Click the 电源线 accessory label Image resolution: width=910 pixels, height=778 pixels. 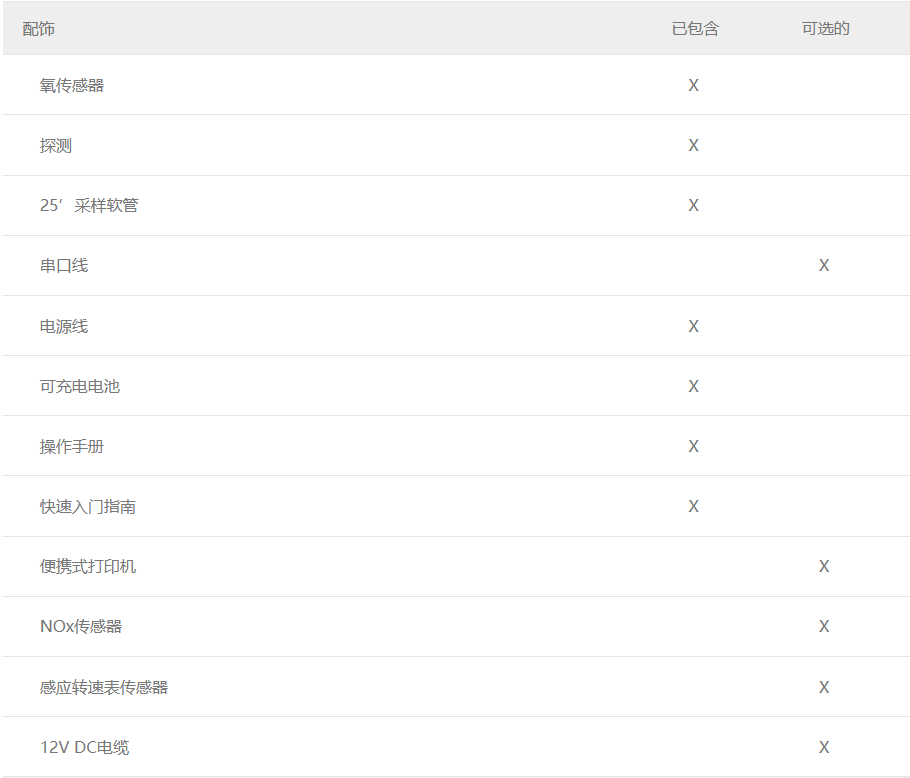pyautogui.click(x=64, y=326)
